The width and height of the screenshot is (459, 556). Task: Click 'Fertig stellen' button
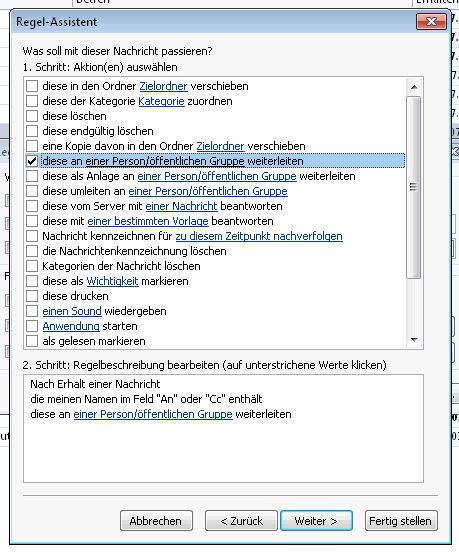pyautogui.click(x=401, y=521)
